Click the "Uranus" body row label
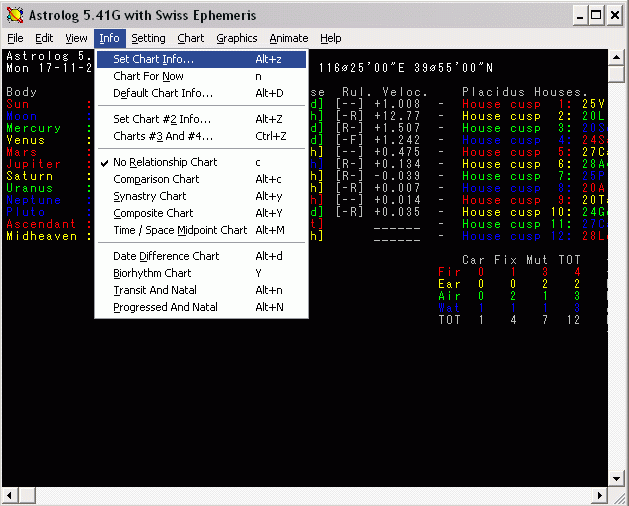 tap(30, 188)
